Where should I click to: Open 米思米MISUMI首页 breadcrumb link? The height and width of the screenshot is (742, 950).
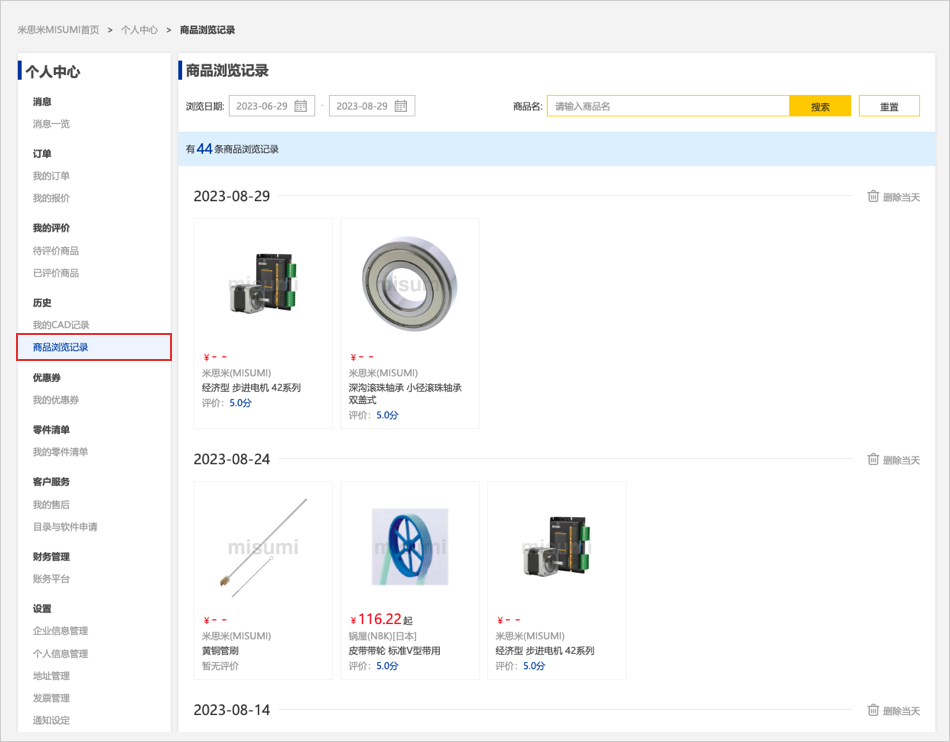click(x=58, y=30)
